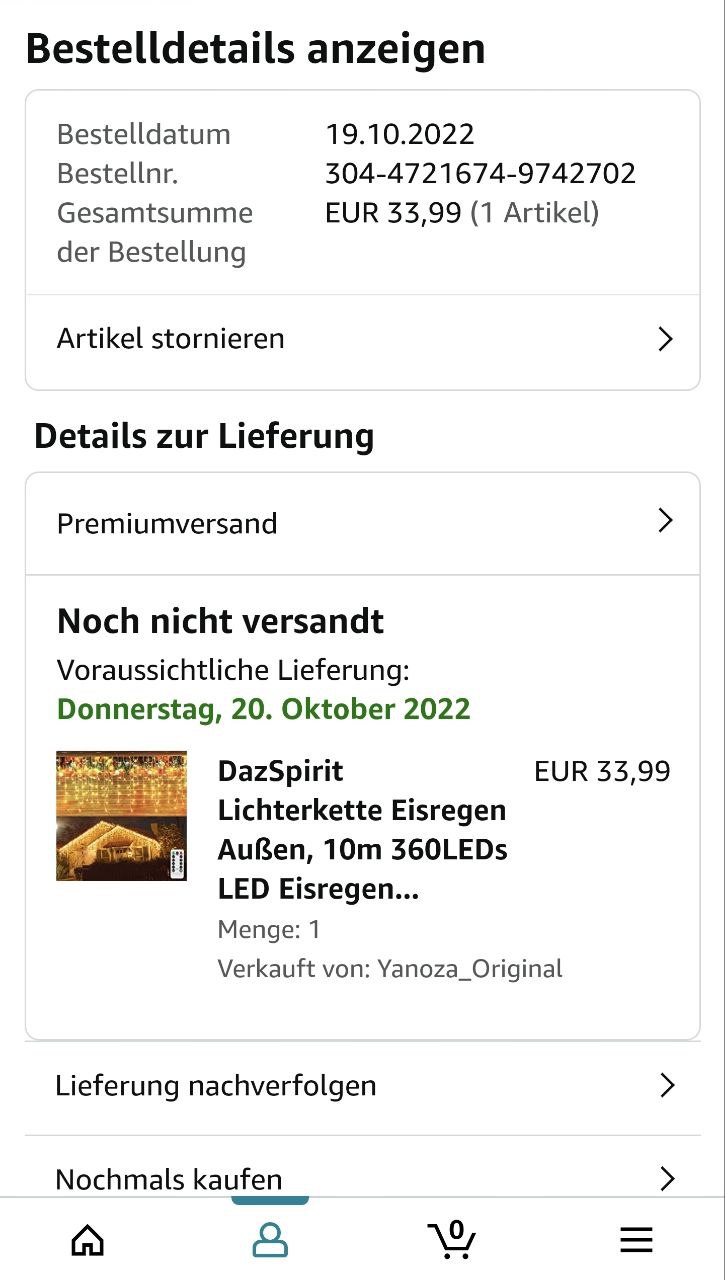Open the hamburger menu icon
This screenshot has width=725, height=1280.
[636, 1240]
